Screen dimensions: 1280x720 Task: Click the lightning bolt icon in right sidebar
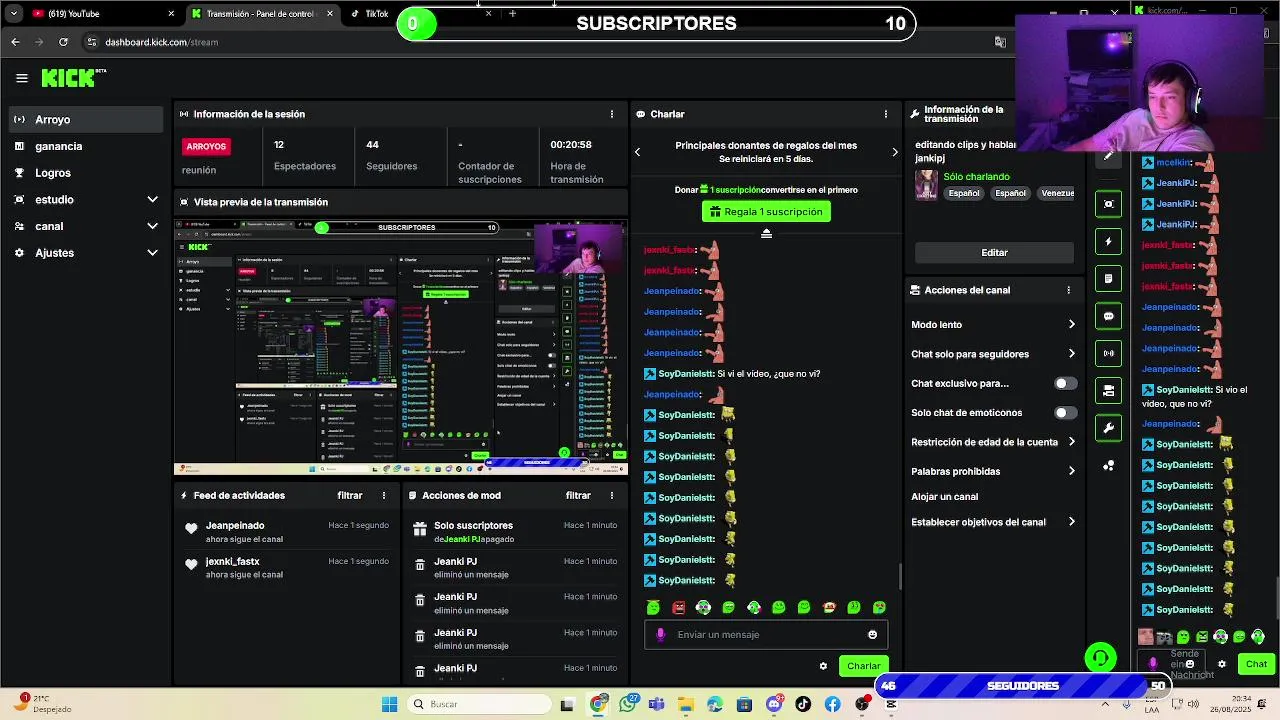point(1108,241)
